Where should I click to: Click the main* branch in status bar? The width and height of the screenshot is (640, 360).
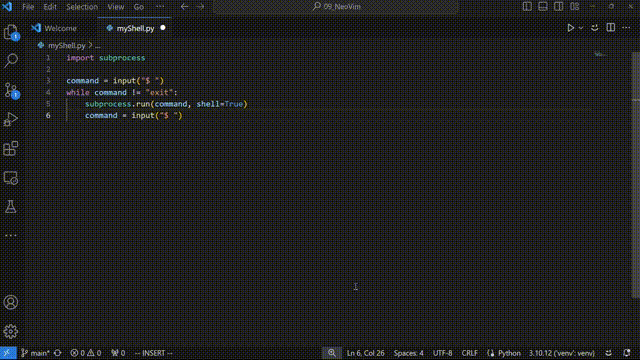[36, 353]
